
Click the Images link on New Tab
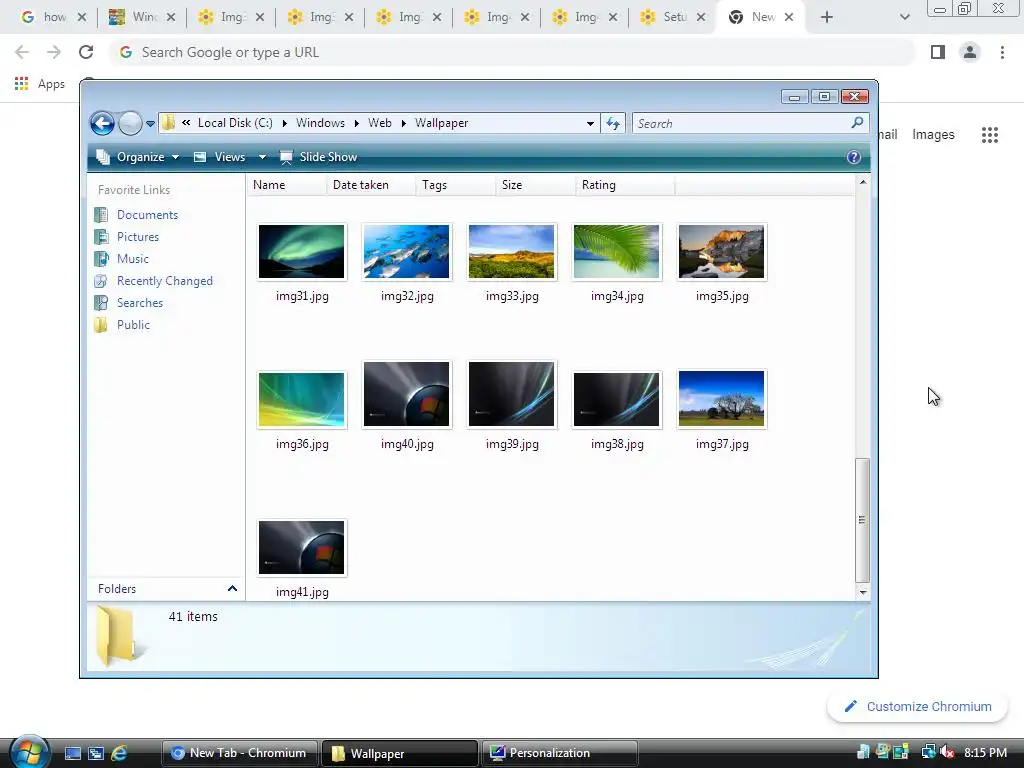point(933,135)
